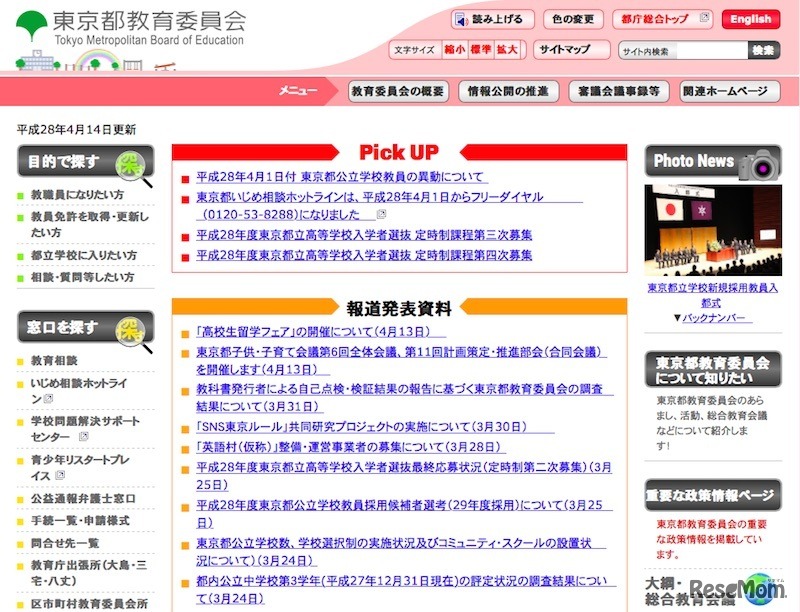Open 大綱・総合教育会議 banner
Image resolution: width=800 pixels, height=612 pixels.
pos(713,592)
